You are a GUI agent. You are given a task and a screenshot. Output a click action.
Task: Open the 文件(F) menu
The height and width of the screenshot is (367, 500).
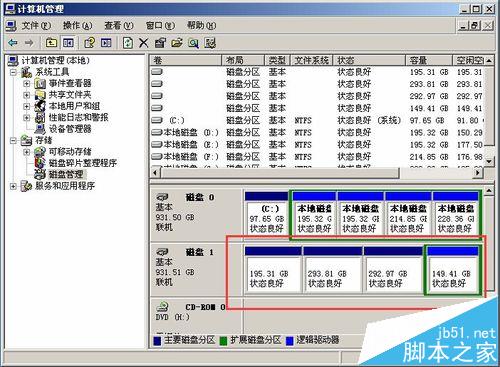click(36, 26)
